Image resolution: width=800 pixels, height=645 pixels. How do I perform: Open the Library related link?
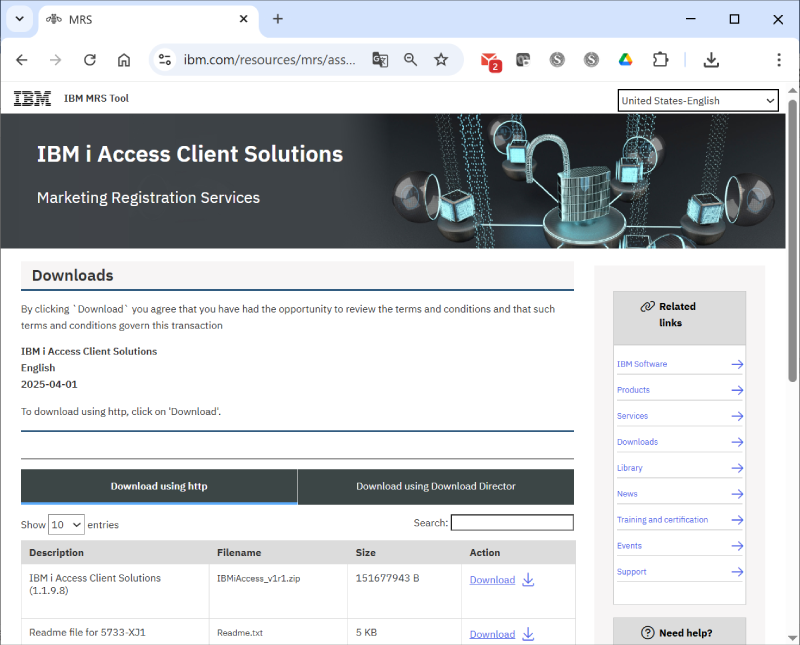(x=630, y=468)
